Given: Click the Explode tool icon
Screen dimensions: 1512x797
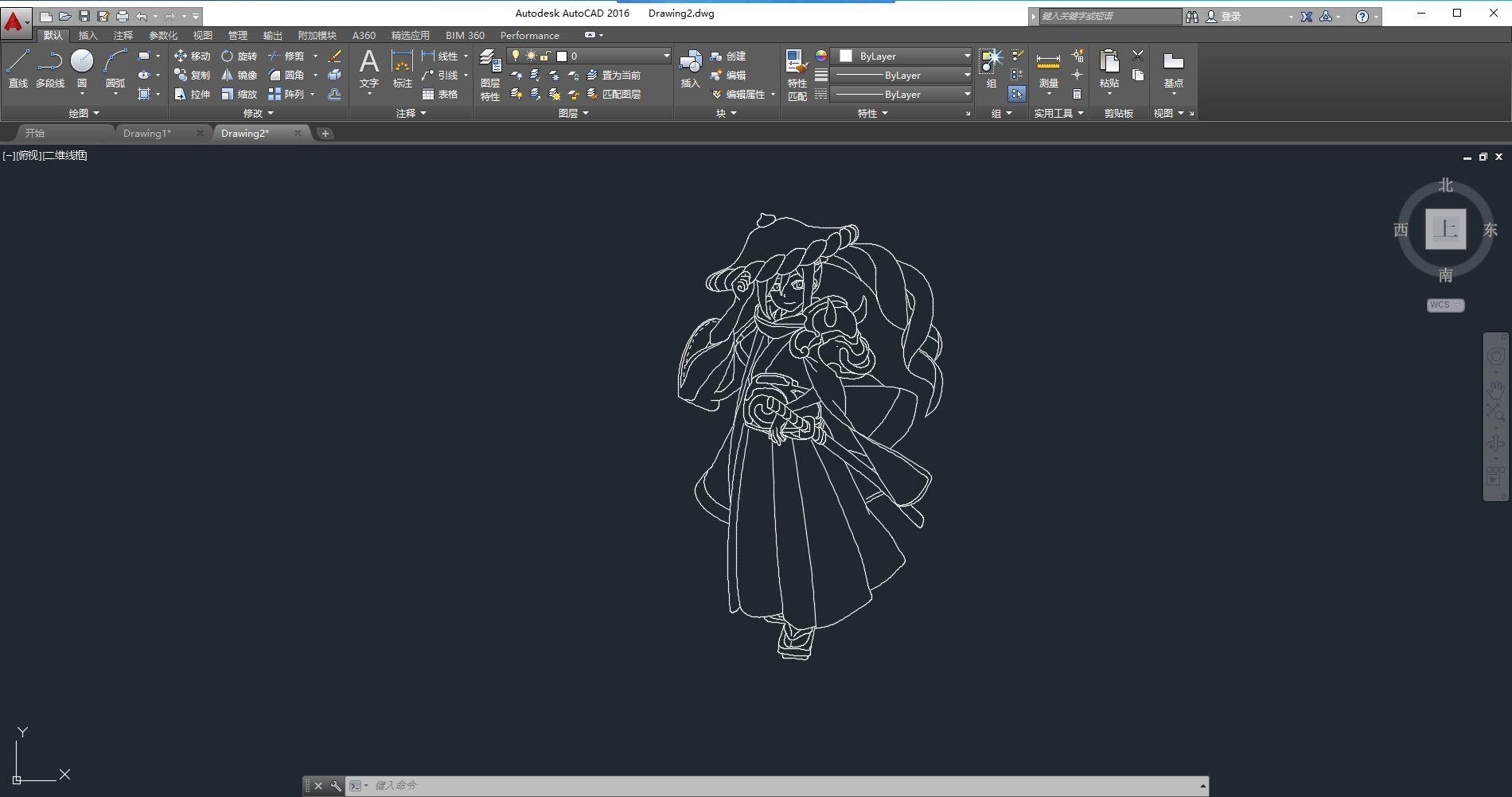Looking at the screenshot, I should tap(335, 75).
